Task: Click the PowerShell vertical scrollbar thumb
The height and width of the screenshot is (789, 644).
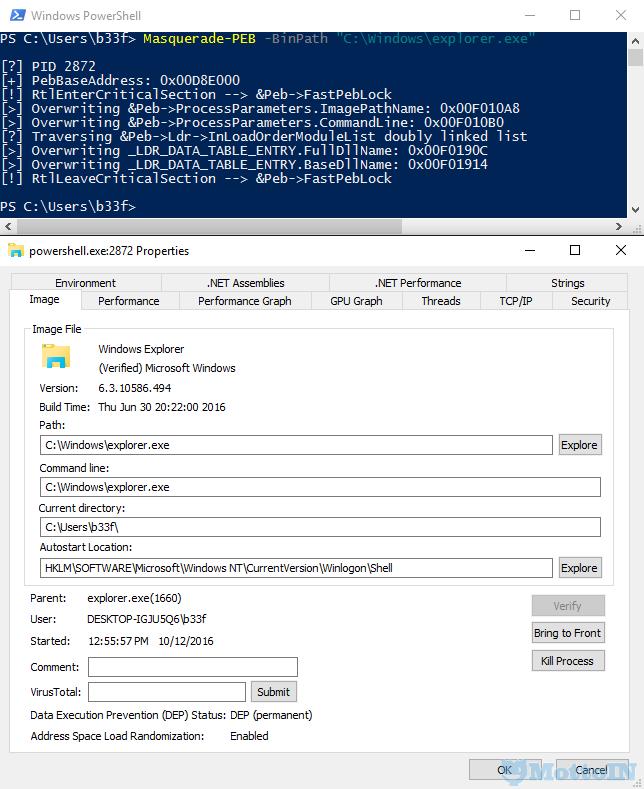Action: click(635, 58)
